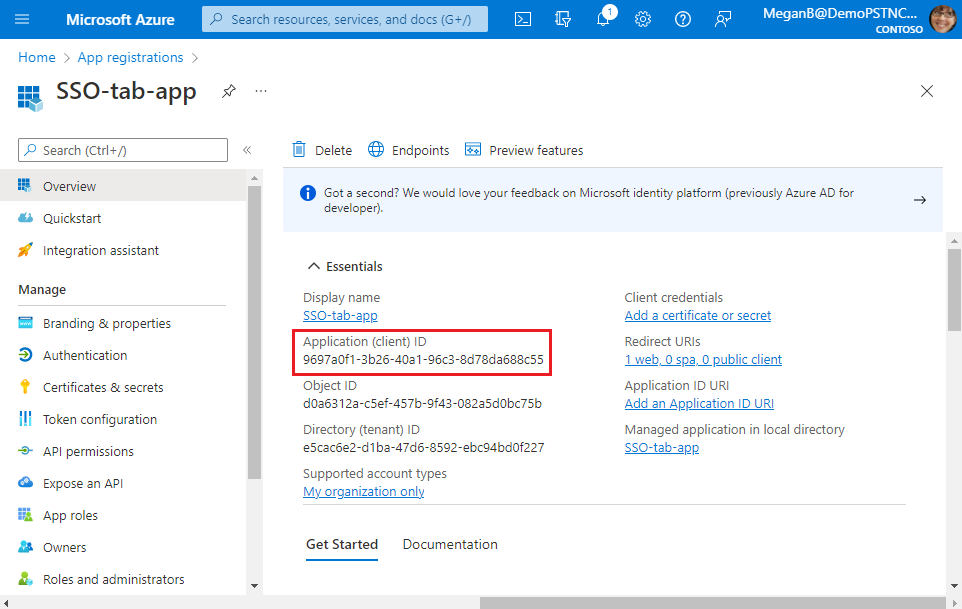Image resolution: width=962 pixels, height=609 pixels.
Task: Go to Home breadcrumb
Action: click(37, 58)
